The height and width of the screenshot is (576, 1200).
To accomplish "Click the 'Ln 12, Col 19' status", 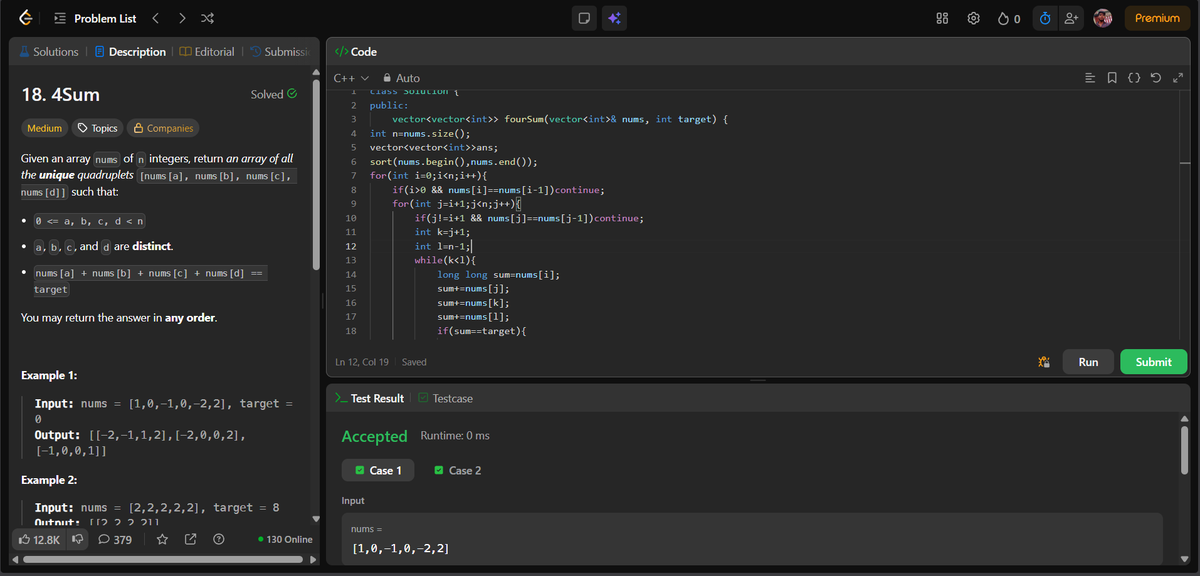I will click(x=364, y=362).
